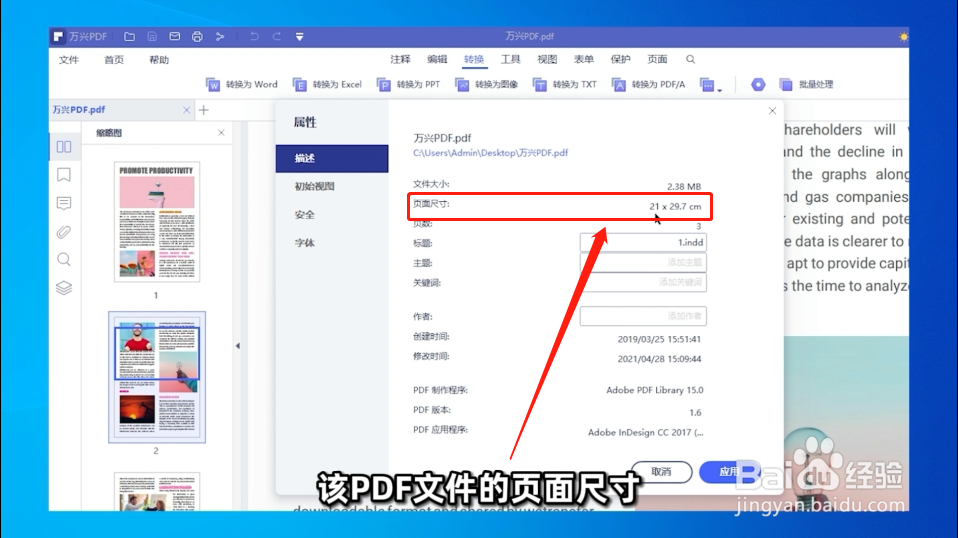Select the 转换 tab
This screenshot has height=538, width=958.
pos(474,59)
